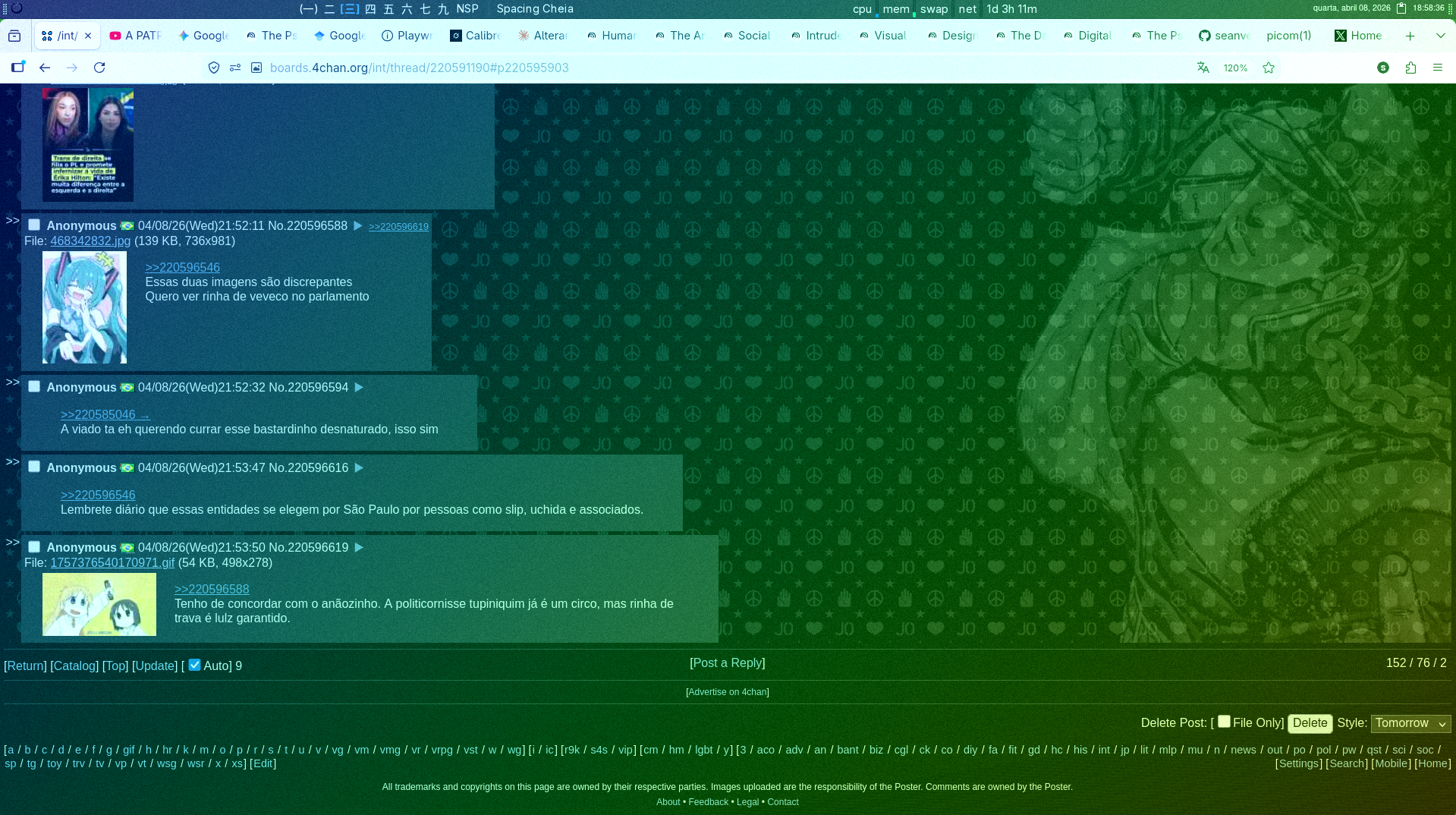This screenshot has height=815, width=1456.
Task: Follow the >>220596619 backlink
Action: pos(398,227)
